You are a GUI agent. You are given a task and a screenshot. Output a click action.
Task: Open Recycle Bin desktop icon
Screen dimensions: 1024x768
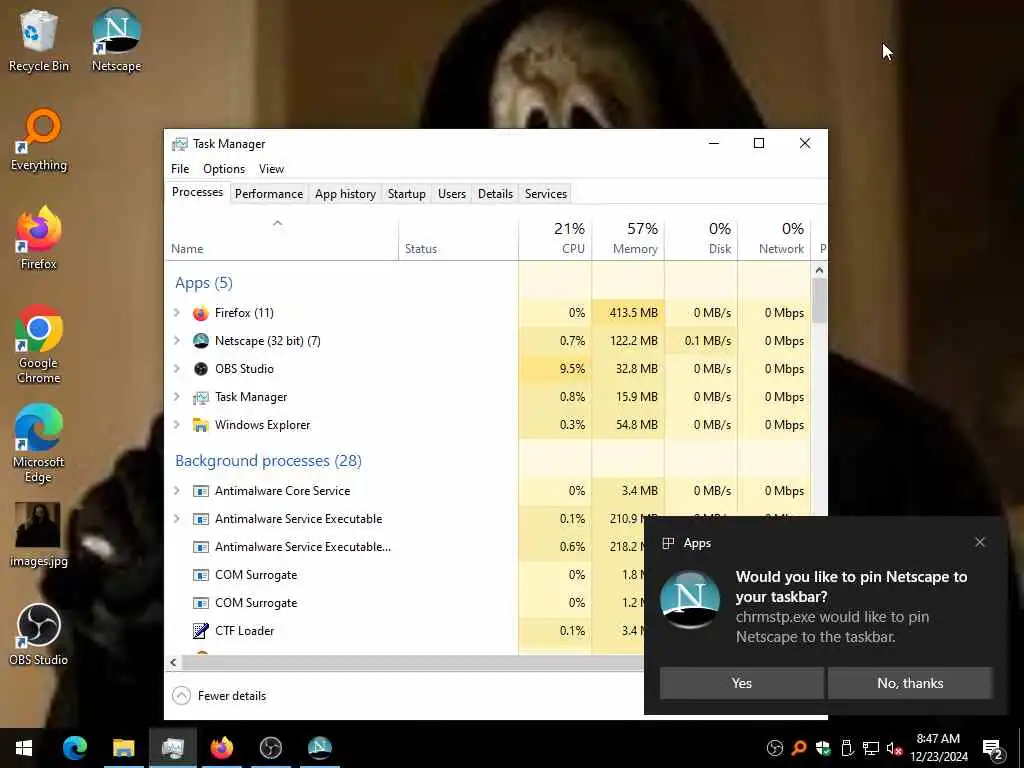38,40
